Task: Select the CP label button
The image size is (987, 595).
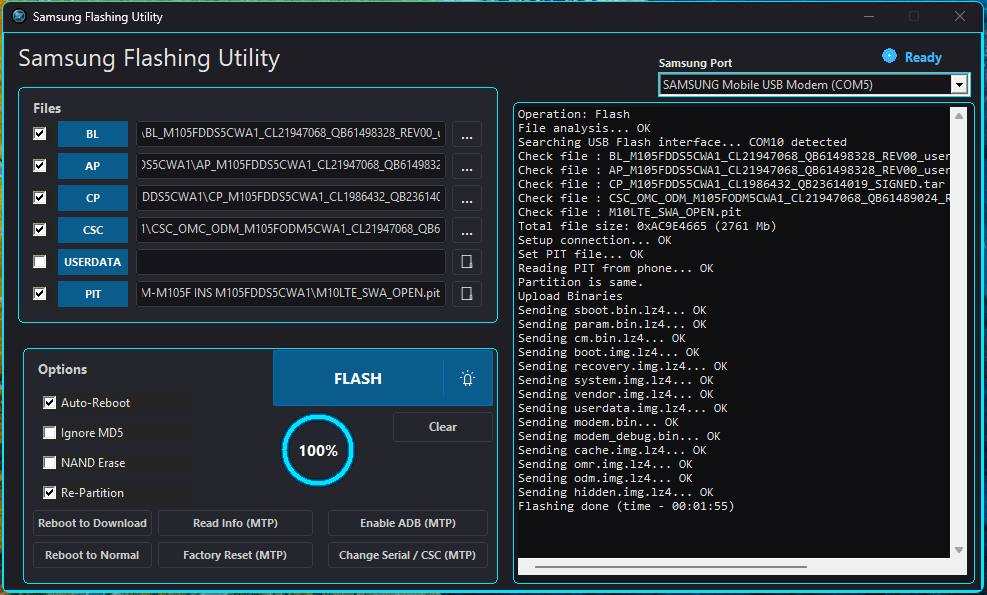Action: tap(93, 198)
